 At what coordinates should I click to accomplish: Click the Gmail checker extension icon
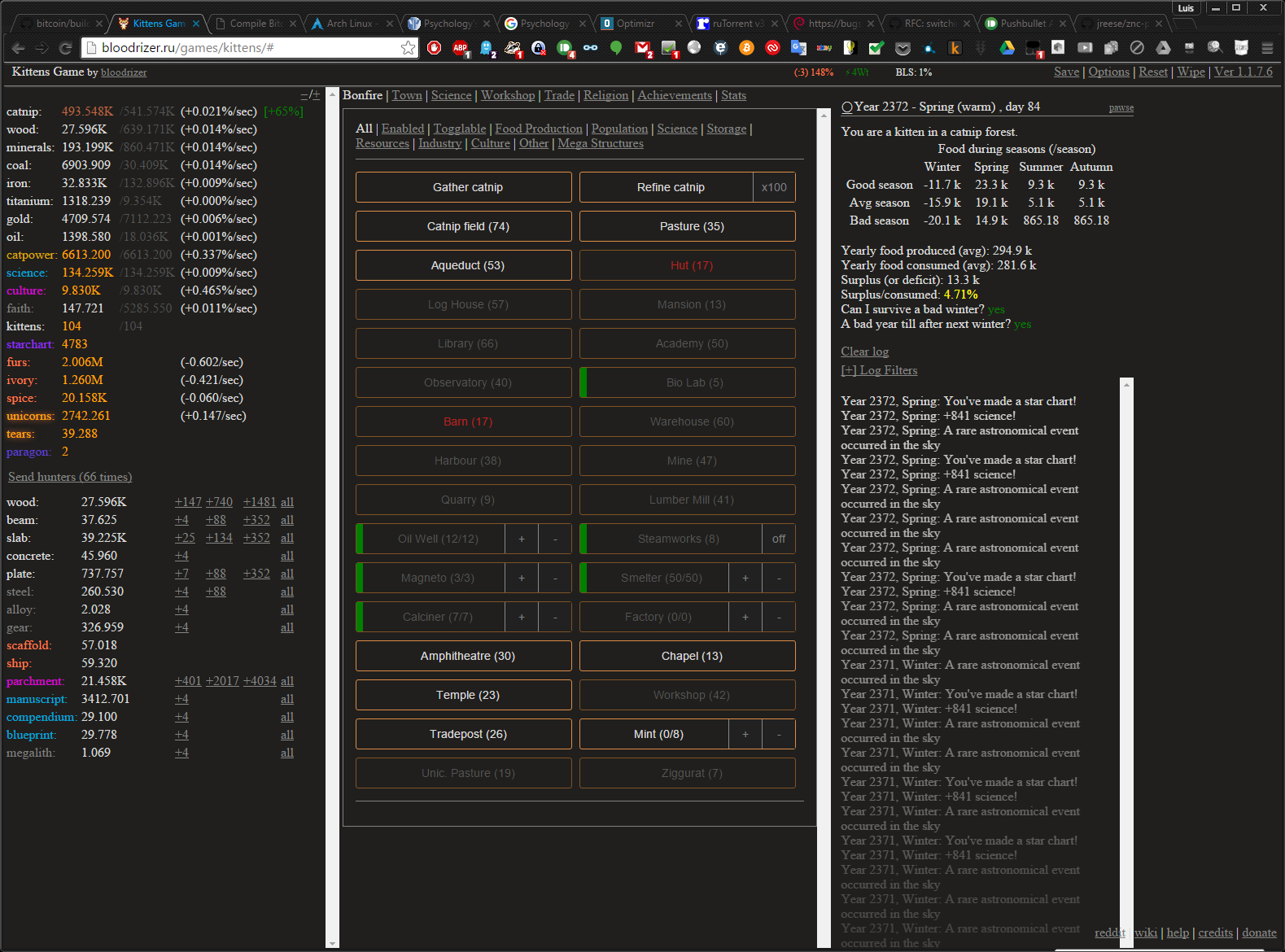(x=643, y=48)
